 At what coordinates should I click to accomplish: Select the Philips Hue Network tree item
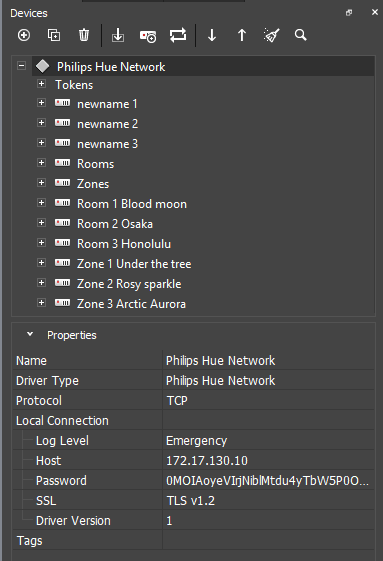point(111,67)
